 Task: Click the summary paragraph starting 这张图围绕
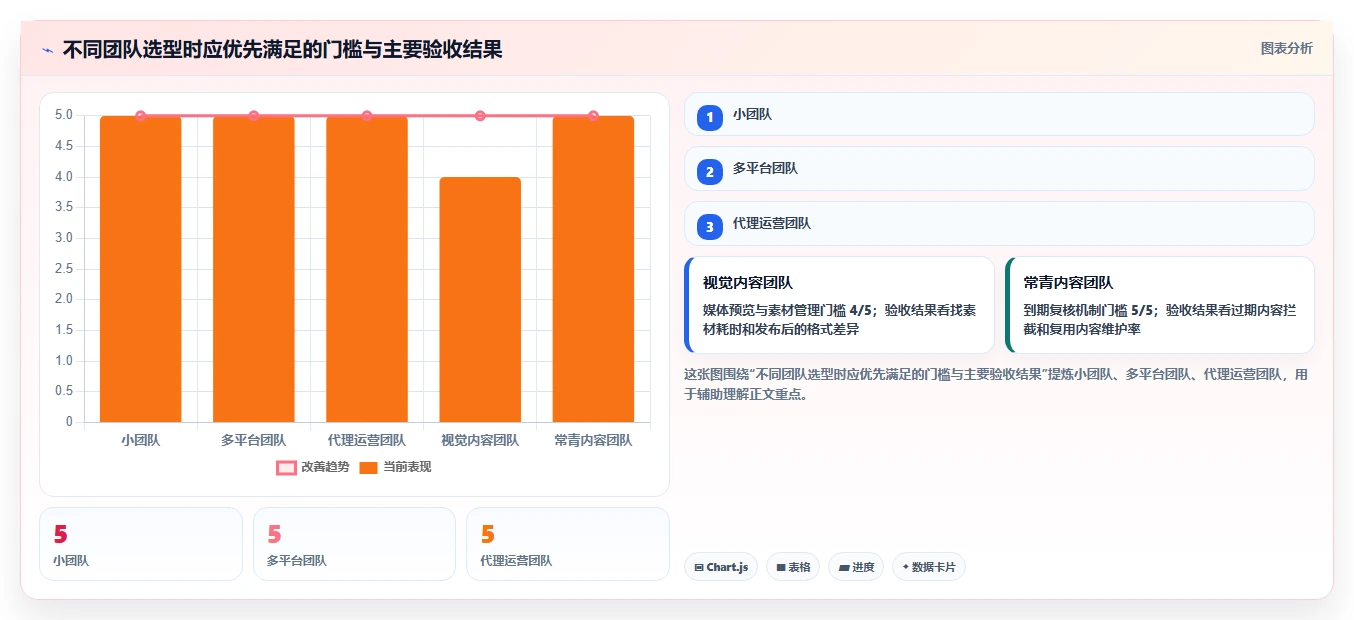click(995, 384)
